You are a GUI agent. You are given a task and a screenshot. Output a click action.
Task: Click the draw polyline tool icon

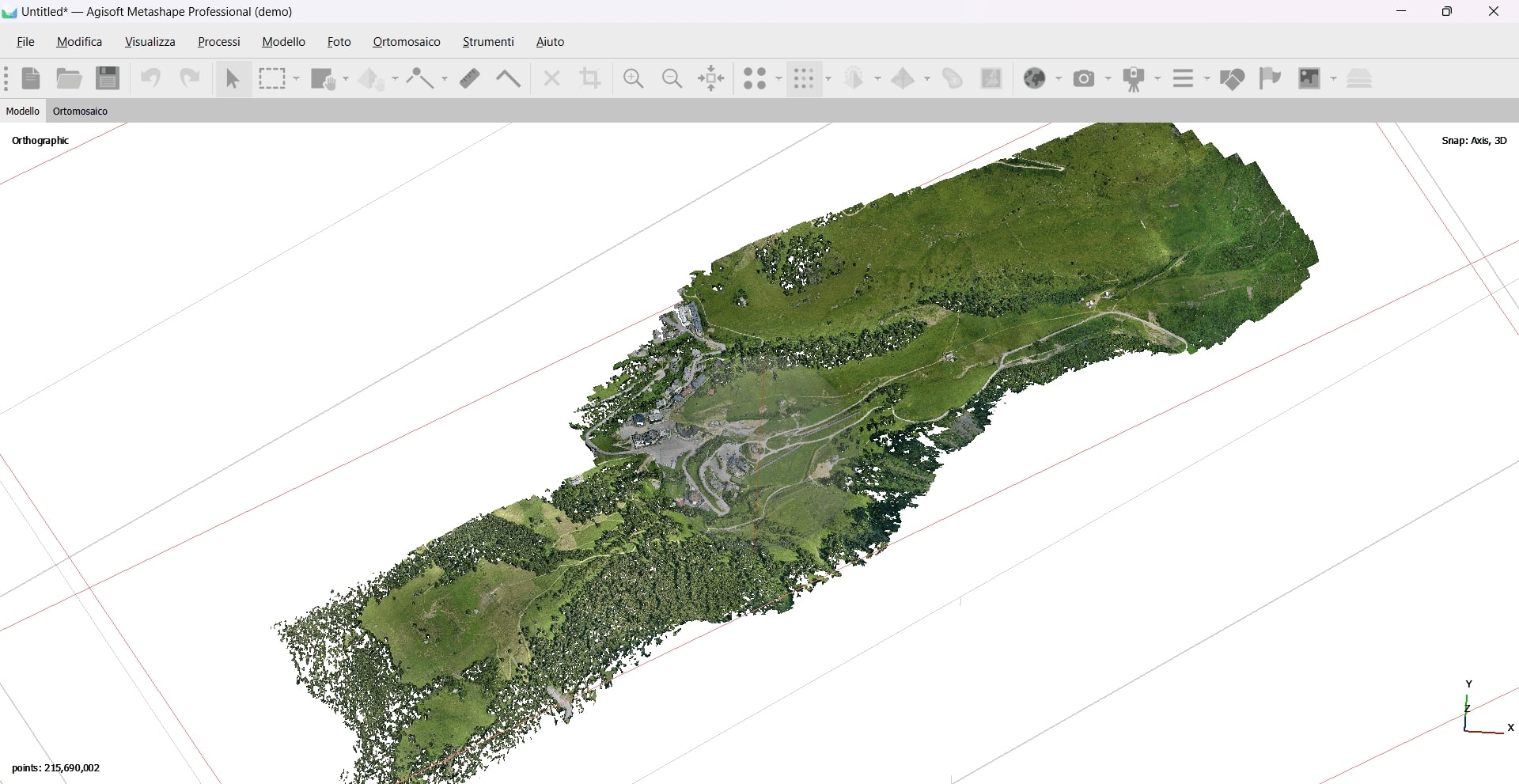(420, 78)
